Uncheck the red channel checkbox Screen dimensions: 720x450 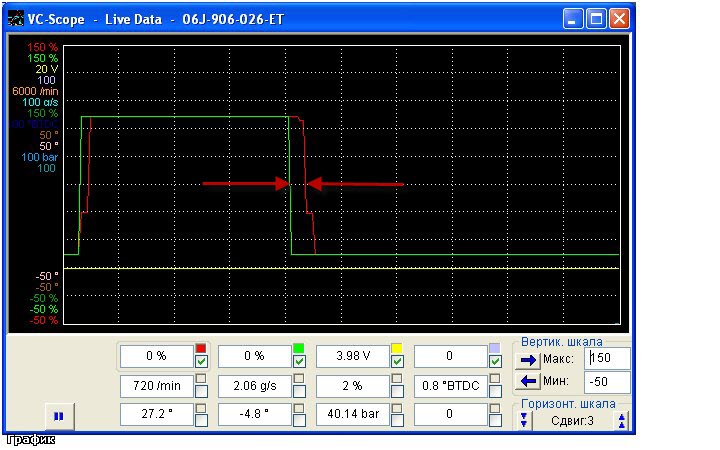tap(201, 361)
